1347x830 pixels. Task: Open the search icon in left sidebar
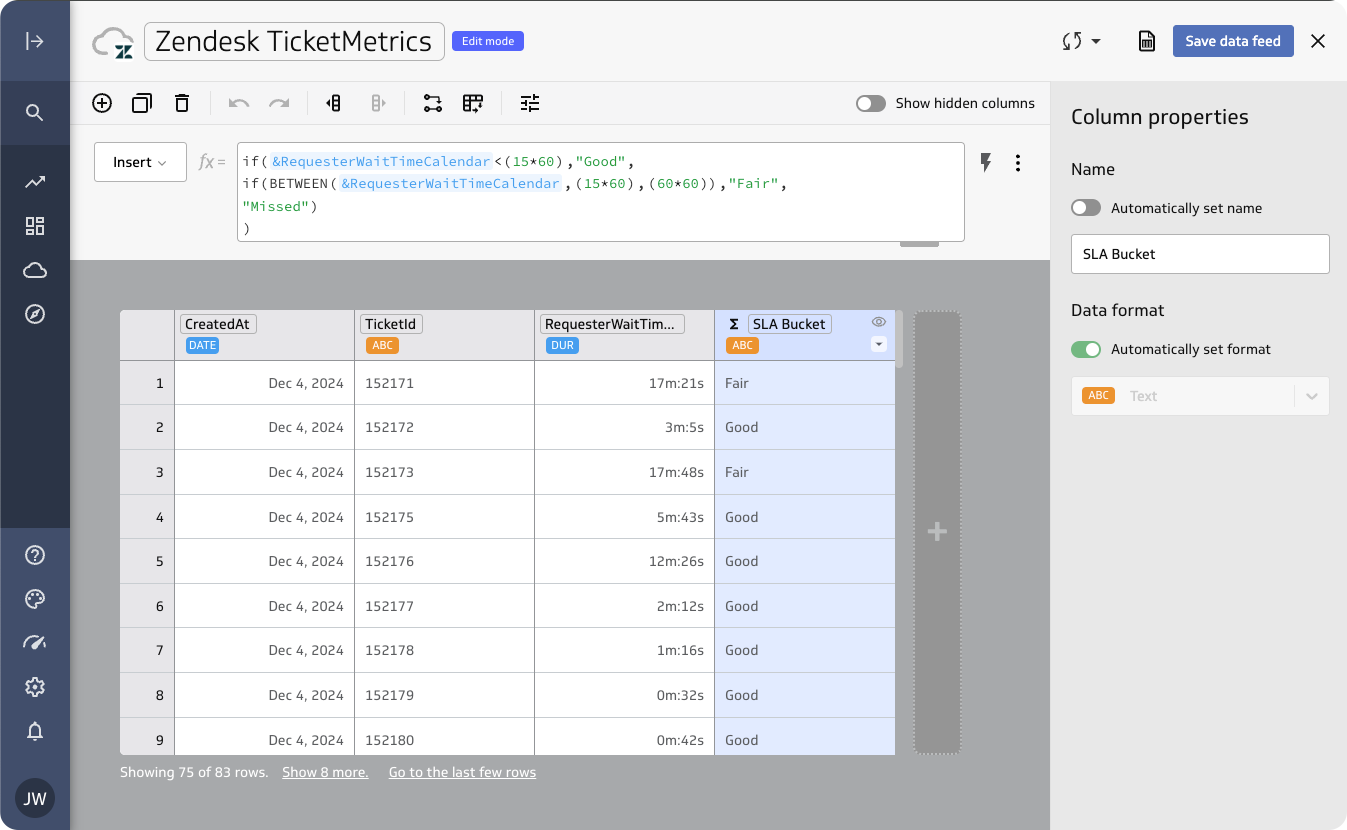[35, 112]
